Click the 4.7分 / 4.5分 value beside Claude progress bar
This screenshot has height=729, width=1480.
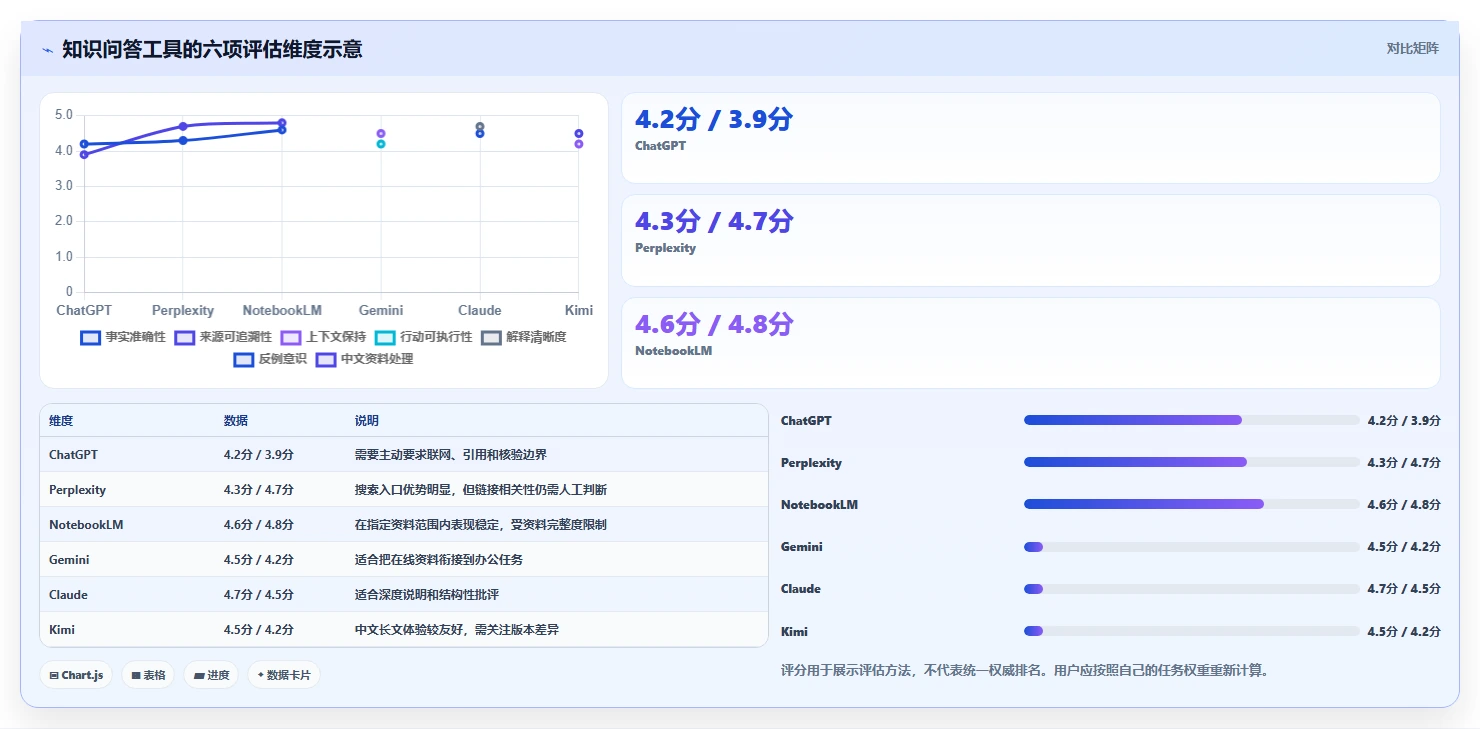(x=1404, y=589)
